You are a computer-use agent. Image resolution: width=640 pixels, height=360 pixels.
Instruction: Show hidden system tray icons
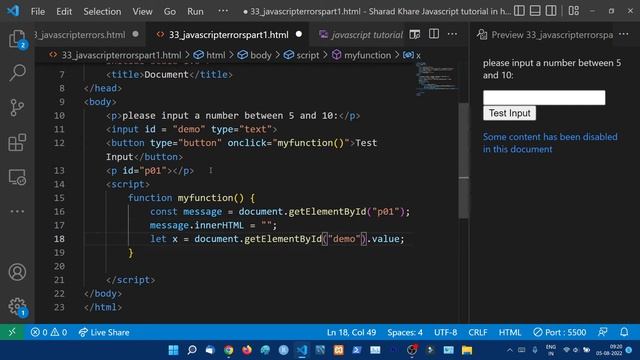pos(509,350)
